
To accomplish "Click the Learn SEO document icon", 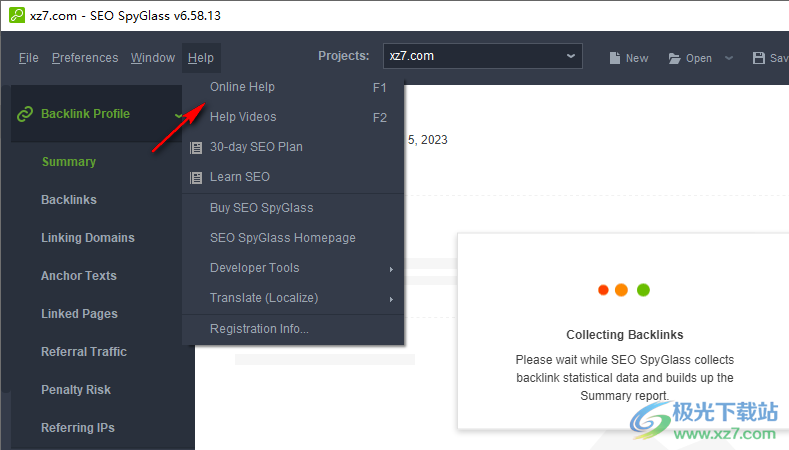I will click(196, 178).
